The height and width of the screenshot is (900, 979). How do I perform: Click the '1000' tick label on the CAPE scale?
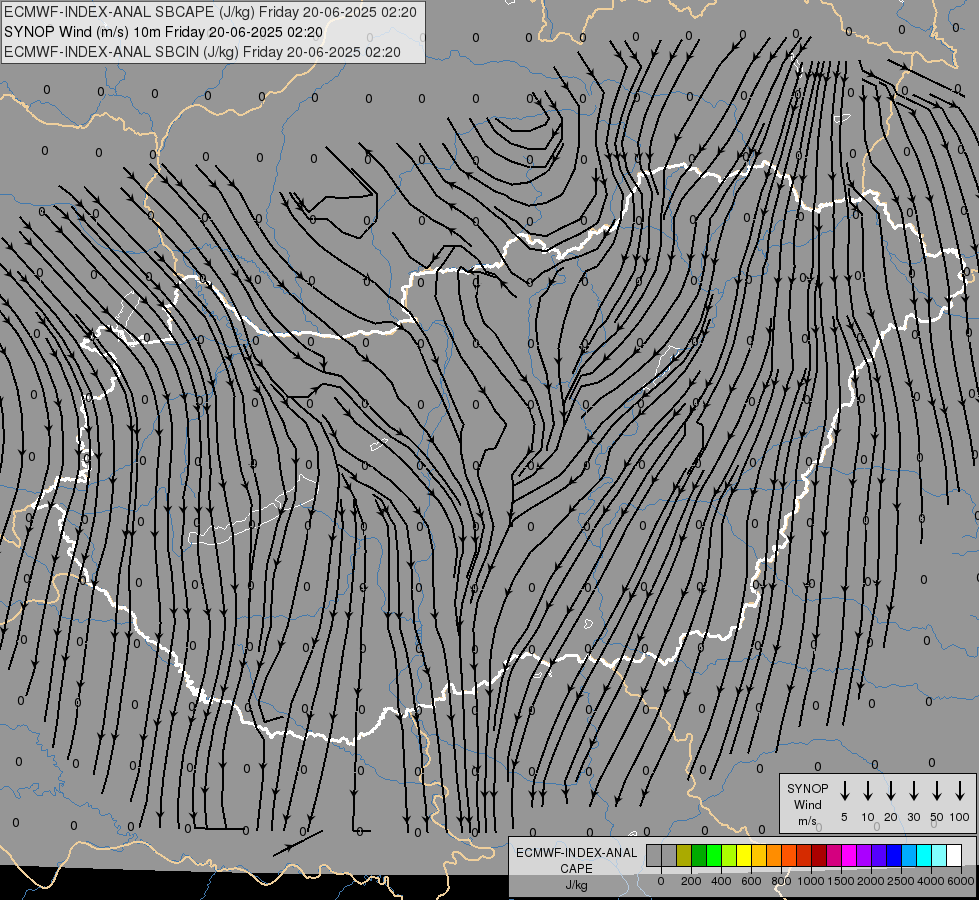coord(811,881)
